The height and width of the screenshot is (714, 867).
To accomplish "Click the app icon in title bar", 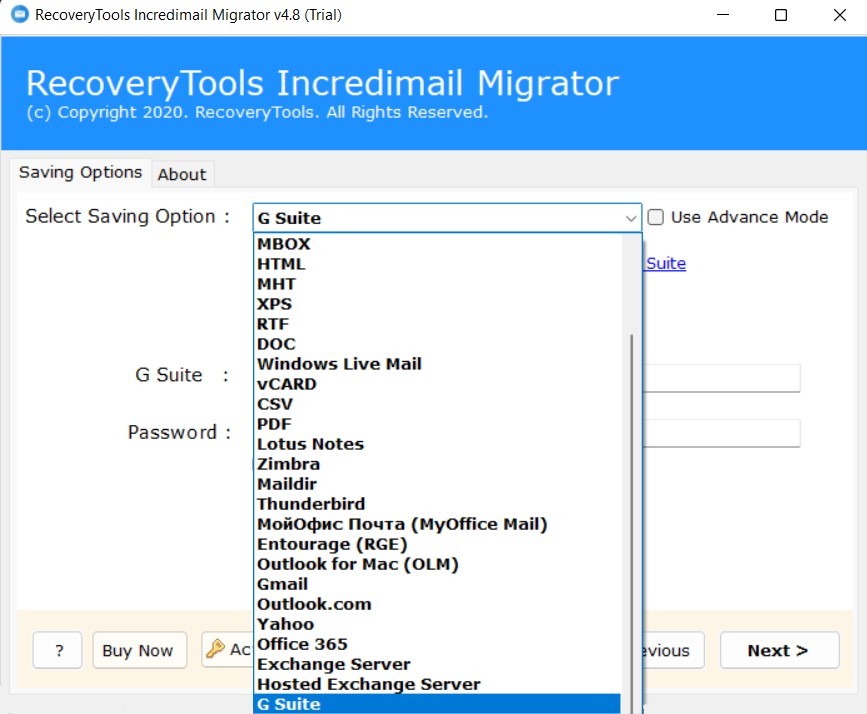I will (x=16, y=15).
